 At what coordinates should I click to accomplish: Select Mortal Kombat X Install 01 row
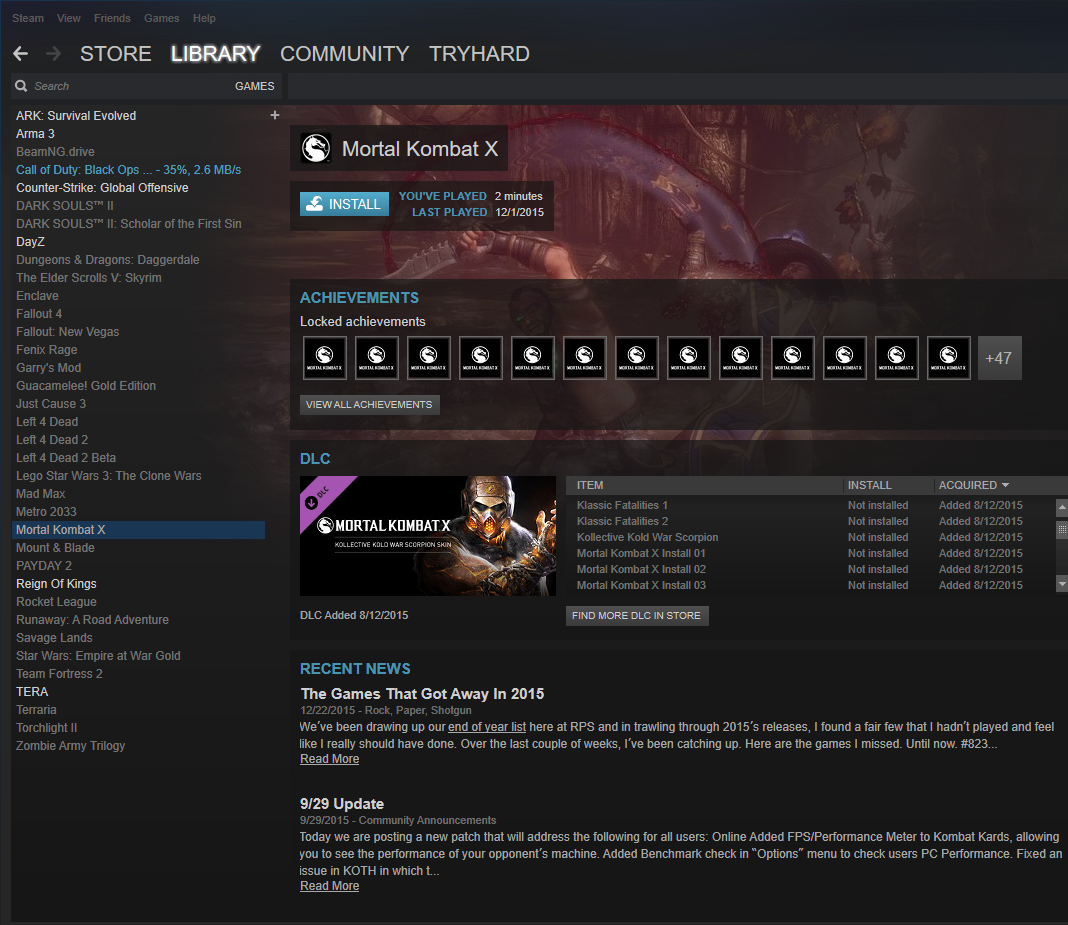[x=810, y=553]
